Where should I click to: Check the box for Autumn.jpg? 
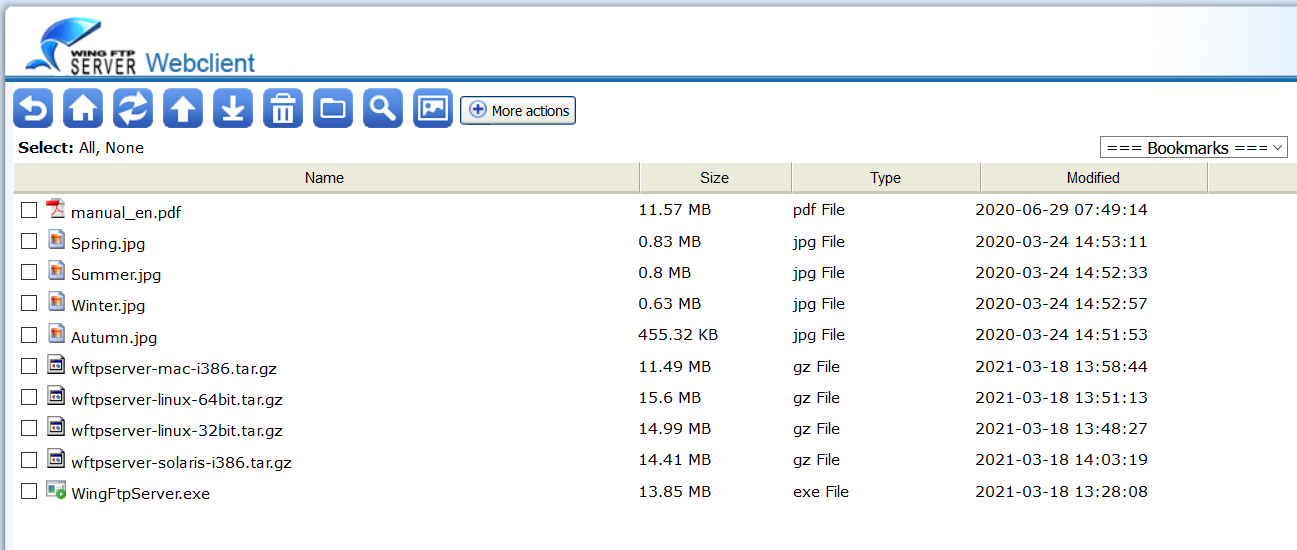point(30,334)
